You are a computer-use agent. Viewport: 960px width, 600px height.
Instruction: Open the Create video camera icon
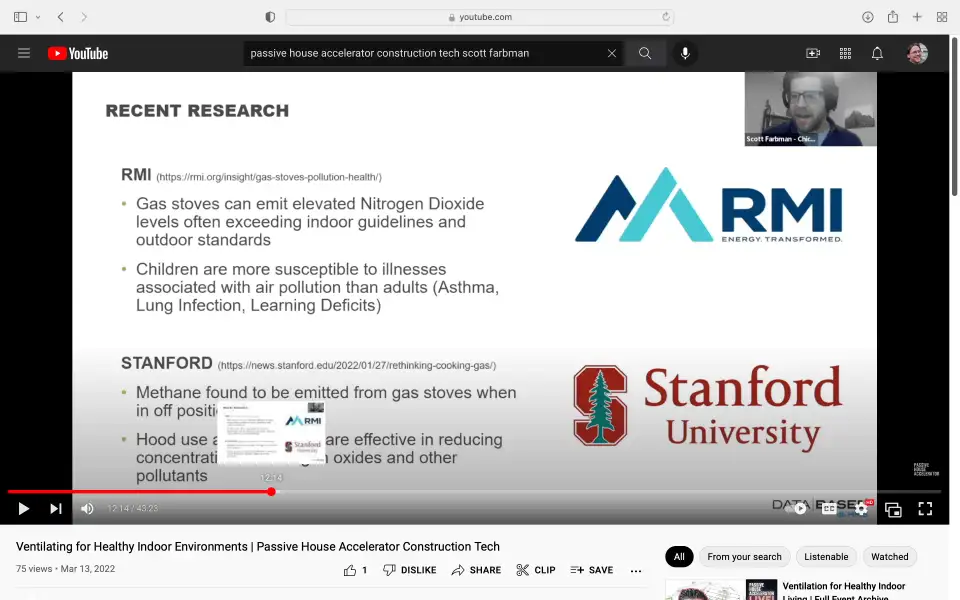pos(813,53)
